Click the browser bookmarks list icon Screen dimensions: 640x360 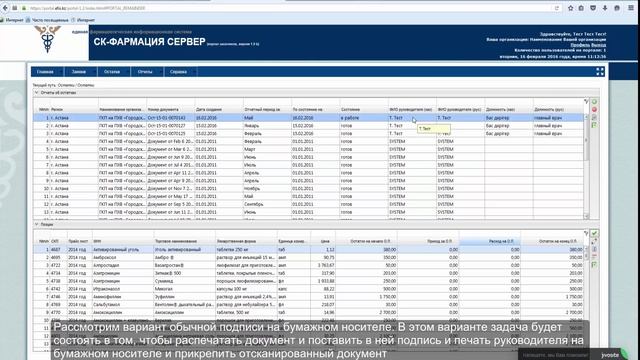[581, 8]
